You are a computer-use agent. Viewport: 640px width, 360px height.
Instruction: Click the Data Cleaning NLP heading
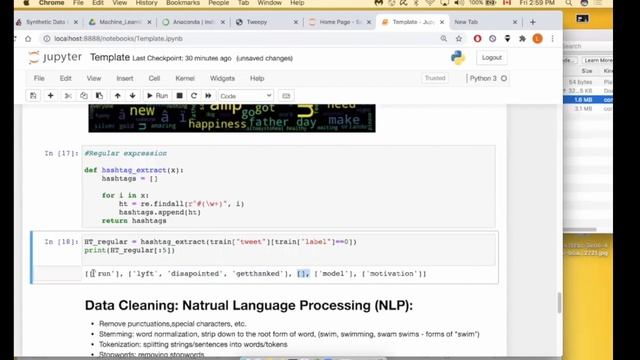[249, 305]
